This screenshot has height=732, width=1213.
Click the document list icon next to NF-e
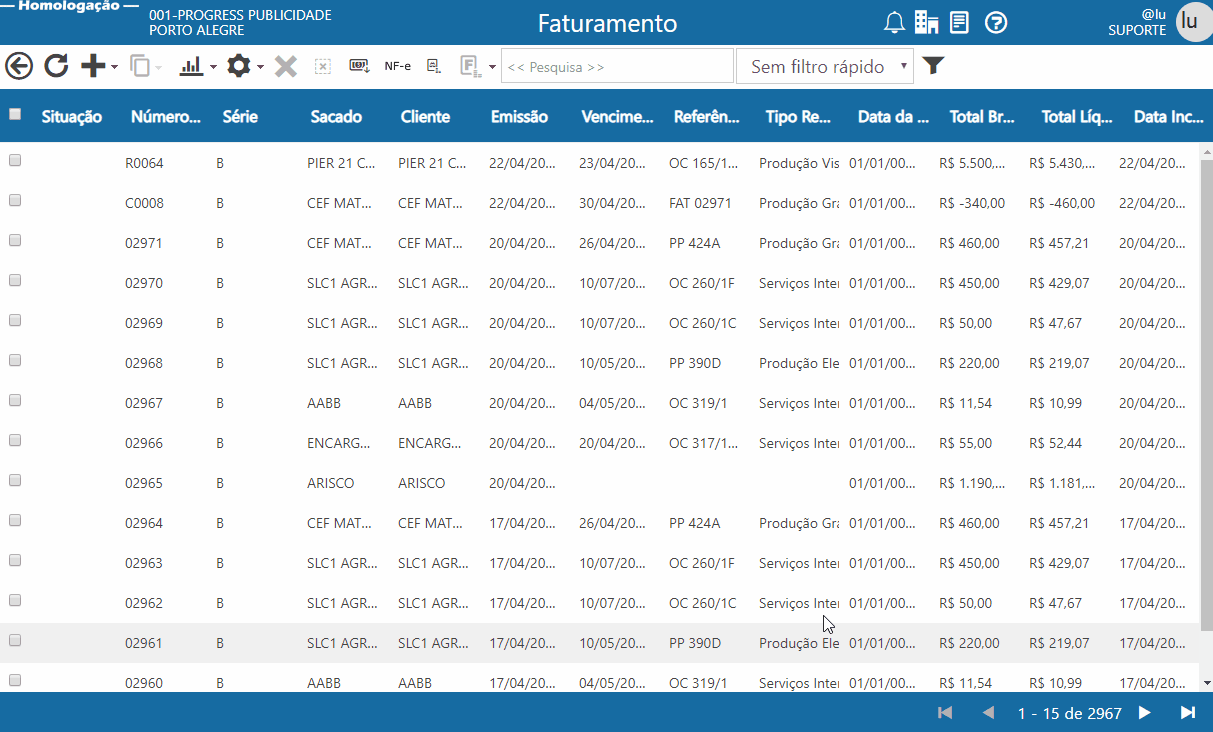click(434, 66)
